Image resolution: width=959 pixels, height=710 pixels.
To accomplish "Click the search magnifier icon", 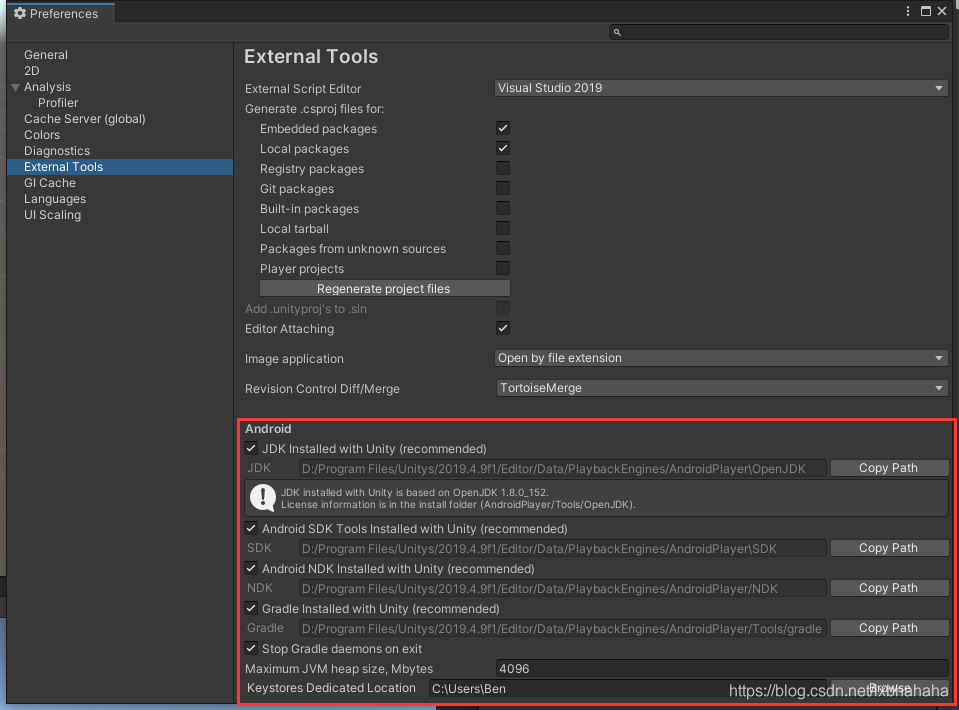I will pyautogui.click(x=617, y=32).
